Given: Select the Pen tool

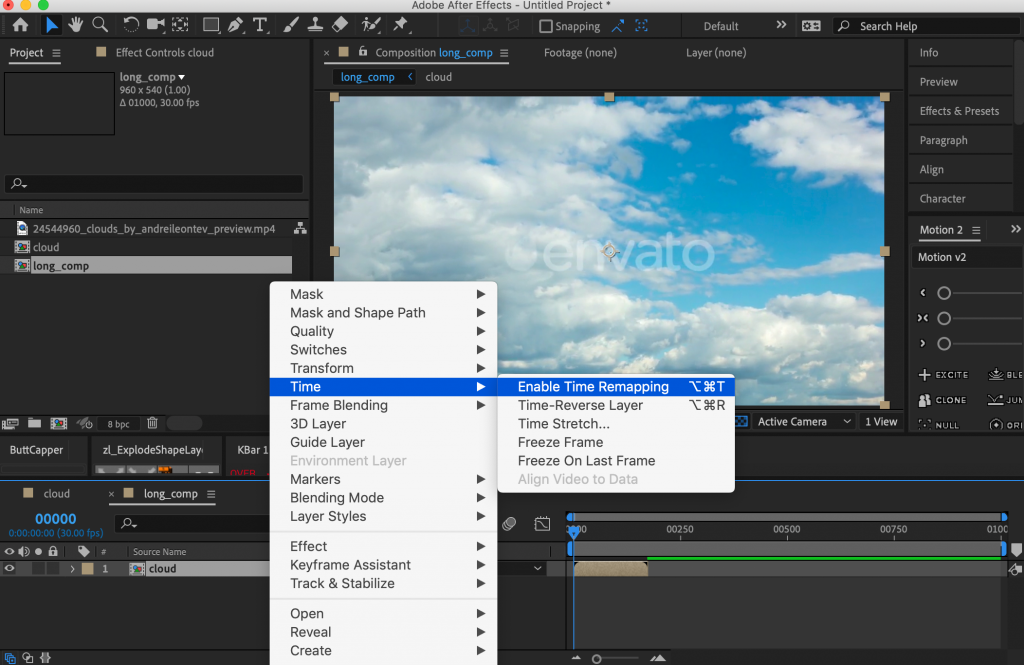Looking at the screenshot, I should (x=236, y=25).
